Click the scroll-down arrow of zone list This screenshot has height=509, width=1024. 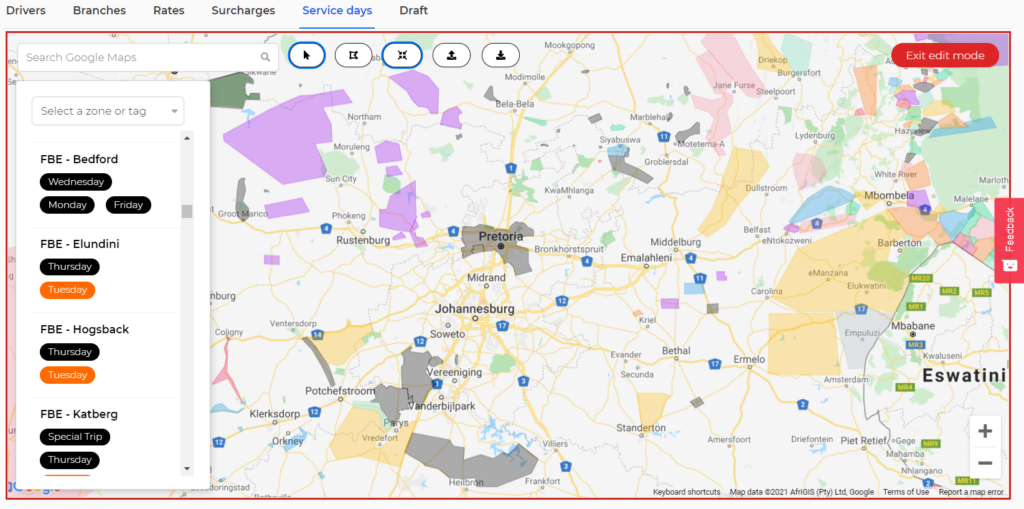[187, 468]
